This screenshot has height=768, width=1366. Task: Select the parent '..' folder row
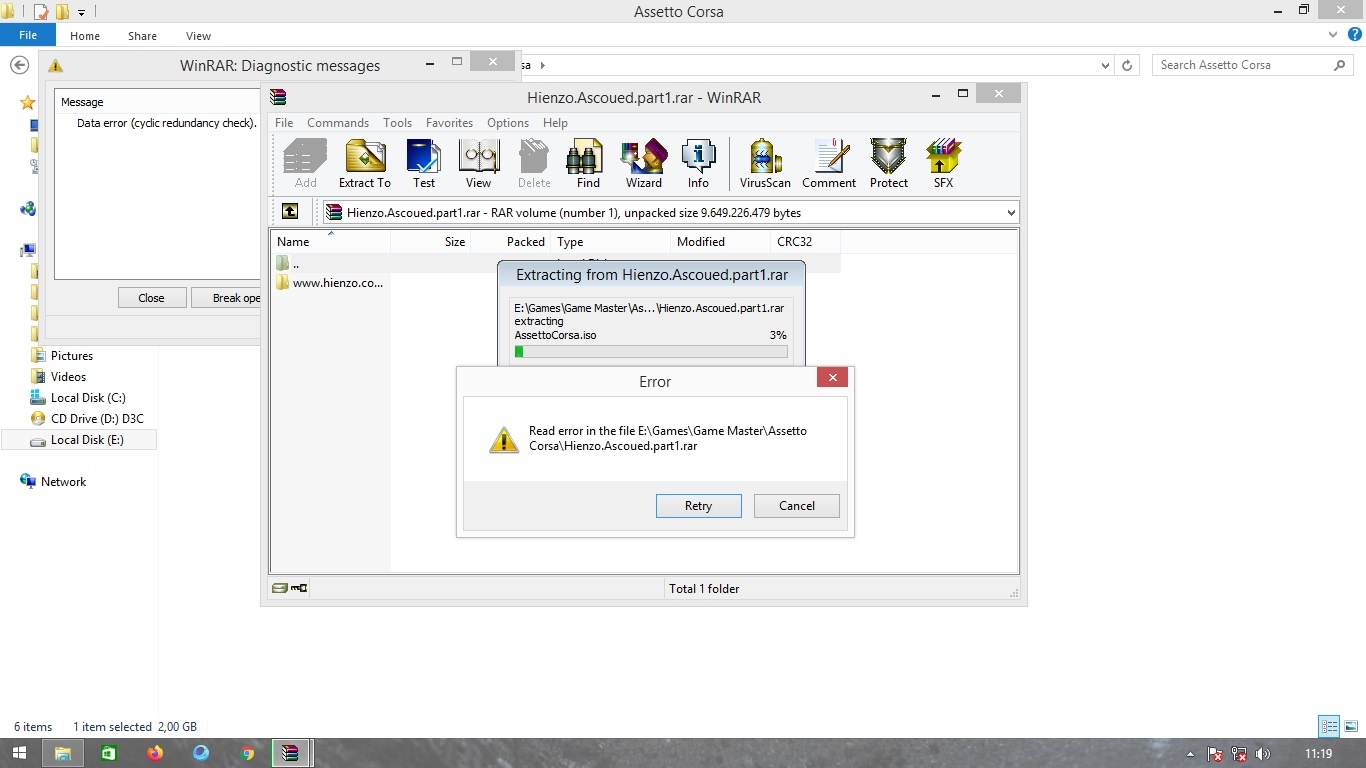click(556, 263)
